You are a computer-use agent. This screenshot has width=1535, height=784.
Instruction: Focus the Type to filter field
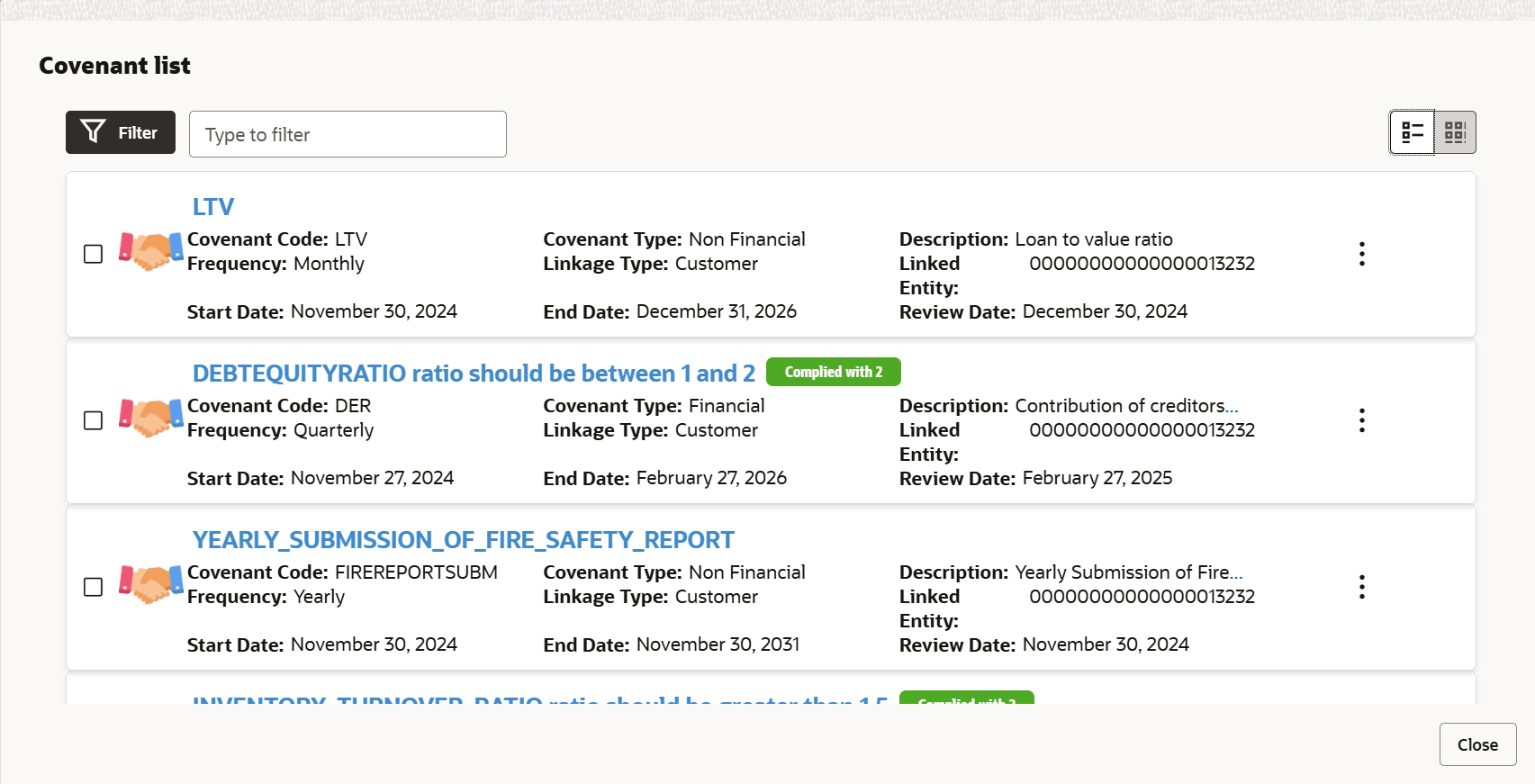348,134
